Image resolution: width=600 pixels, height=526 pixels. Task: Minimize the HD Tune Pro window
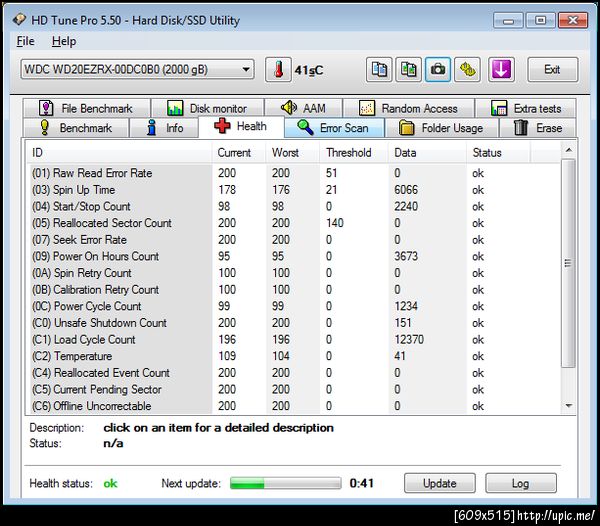pos(508,20)
